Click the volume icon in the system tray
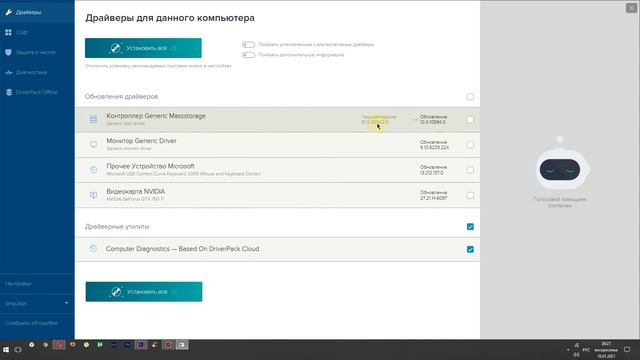This screenshot has height=360, width=640. coord(576,354)
